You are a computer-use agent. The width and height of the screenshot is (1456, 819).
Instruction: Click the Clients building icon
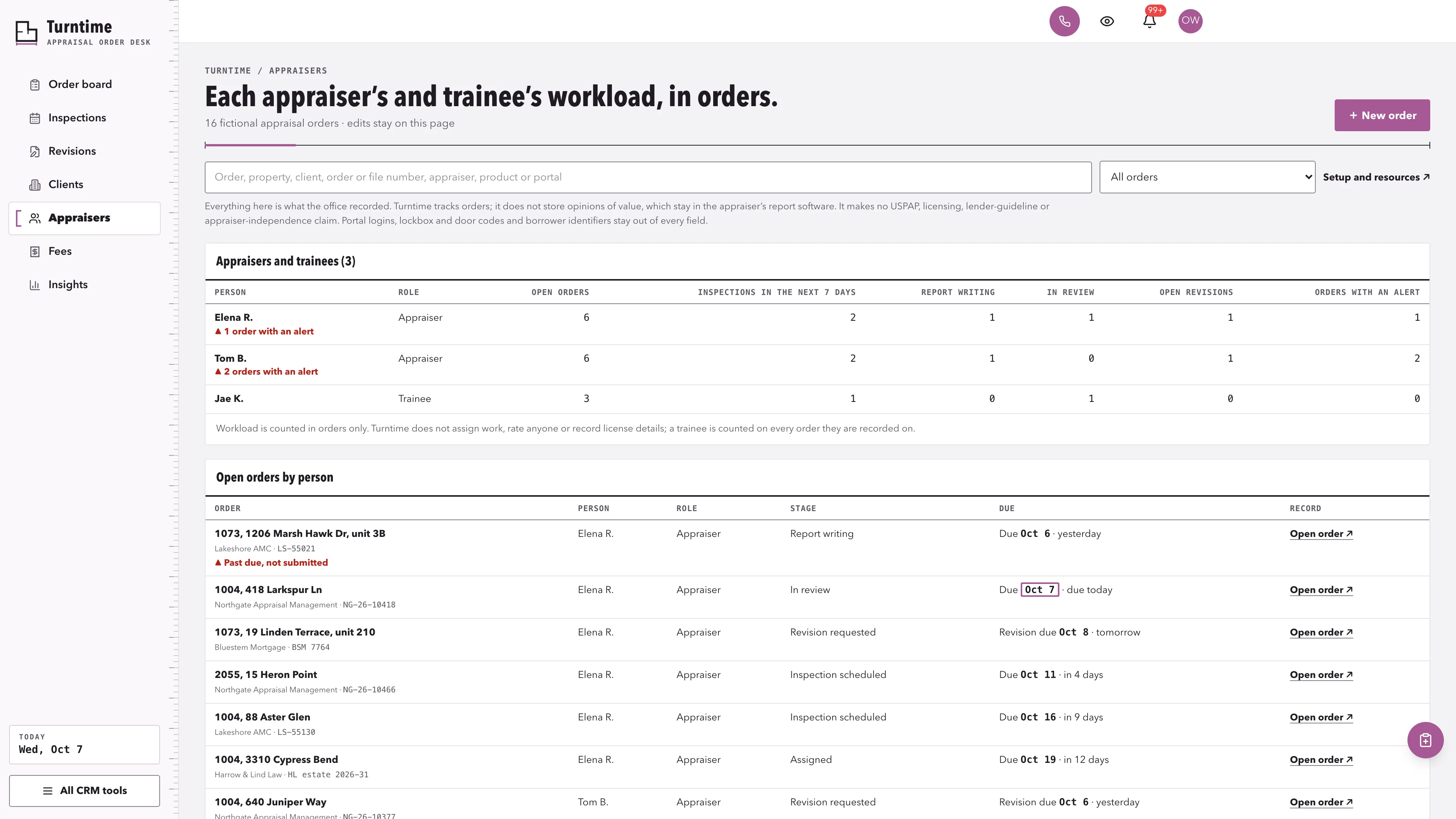click(35, 185)
